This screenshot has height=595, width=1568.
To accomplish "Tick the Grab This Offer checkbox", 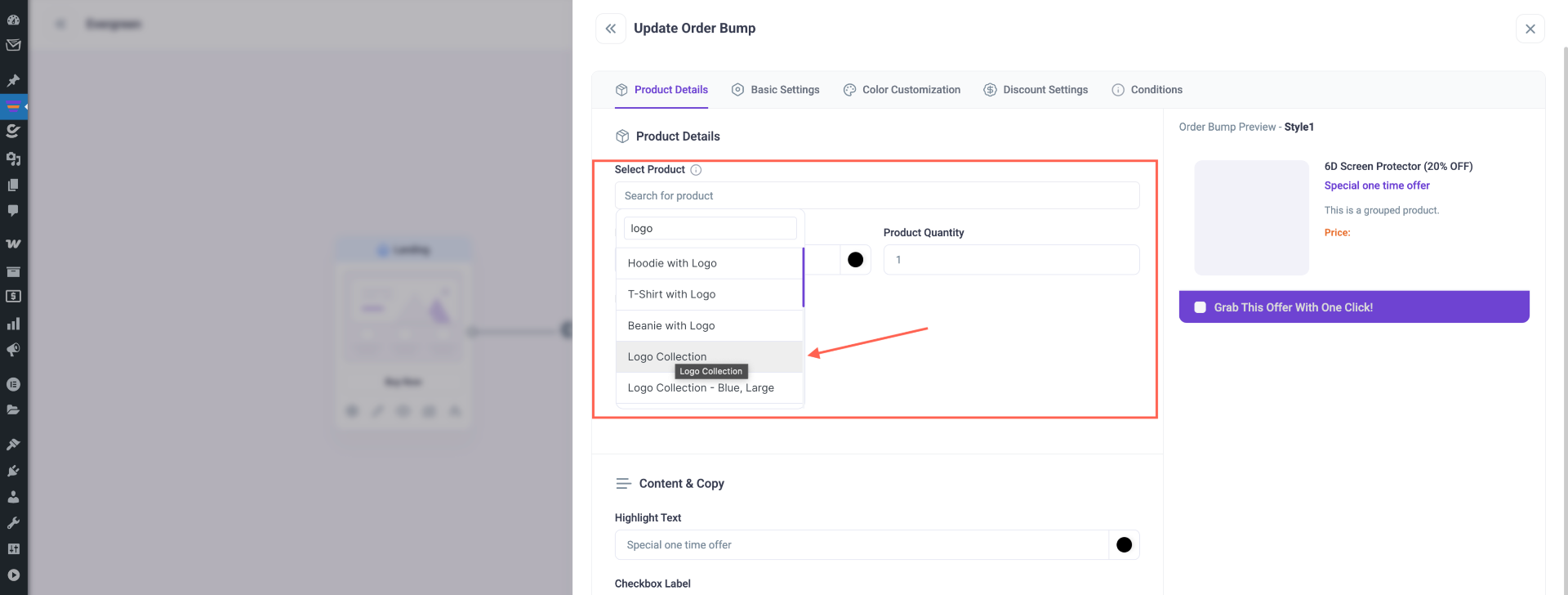I will 1200,307.
